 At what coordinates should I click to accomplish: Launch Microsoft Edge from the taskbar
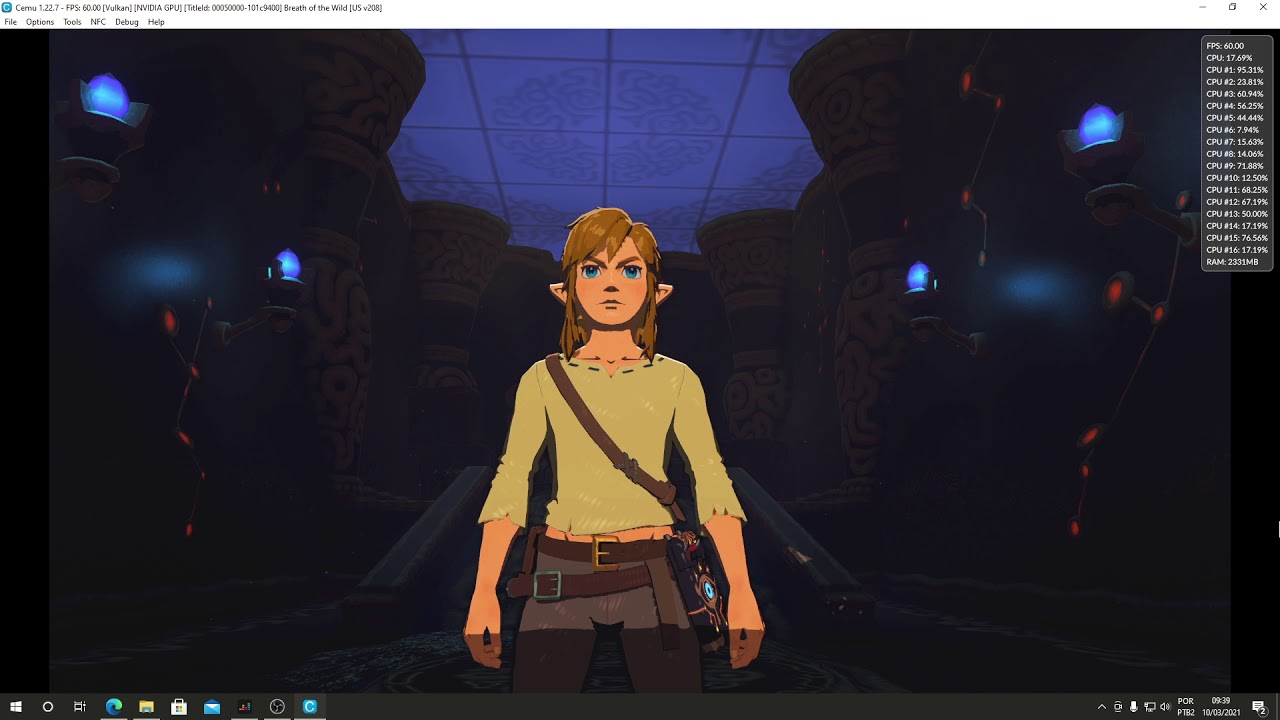113,707
